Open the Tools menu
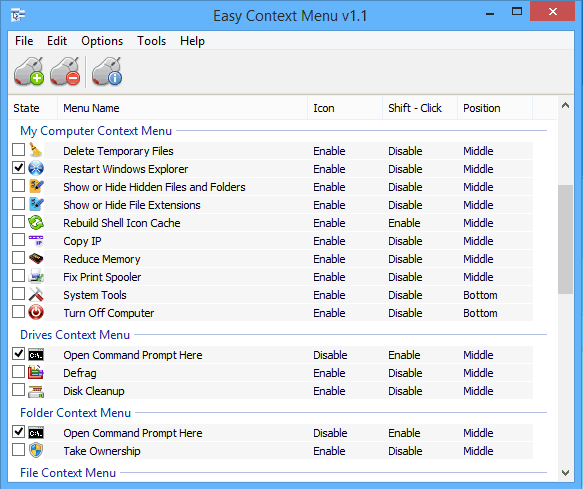583x489 pixels. [x=151, y=41]
